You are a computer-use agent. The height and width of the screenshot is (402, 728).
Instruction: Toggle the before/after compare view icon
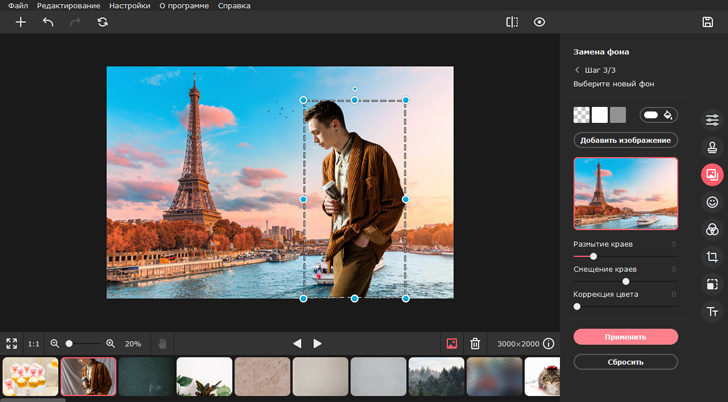click(512, 22)
